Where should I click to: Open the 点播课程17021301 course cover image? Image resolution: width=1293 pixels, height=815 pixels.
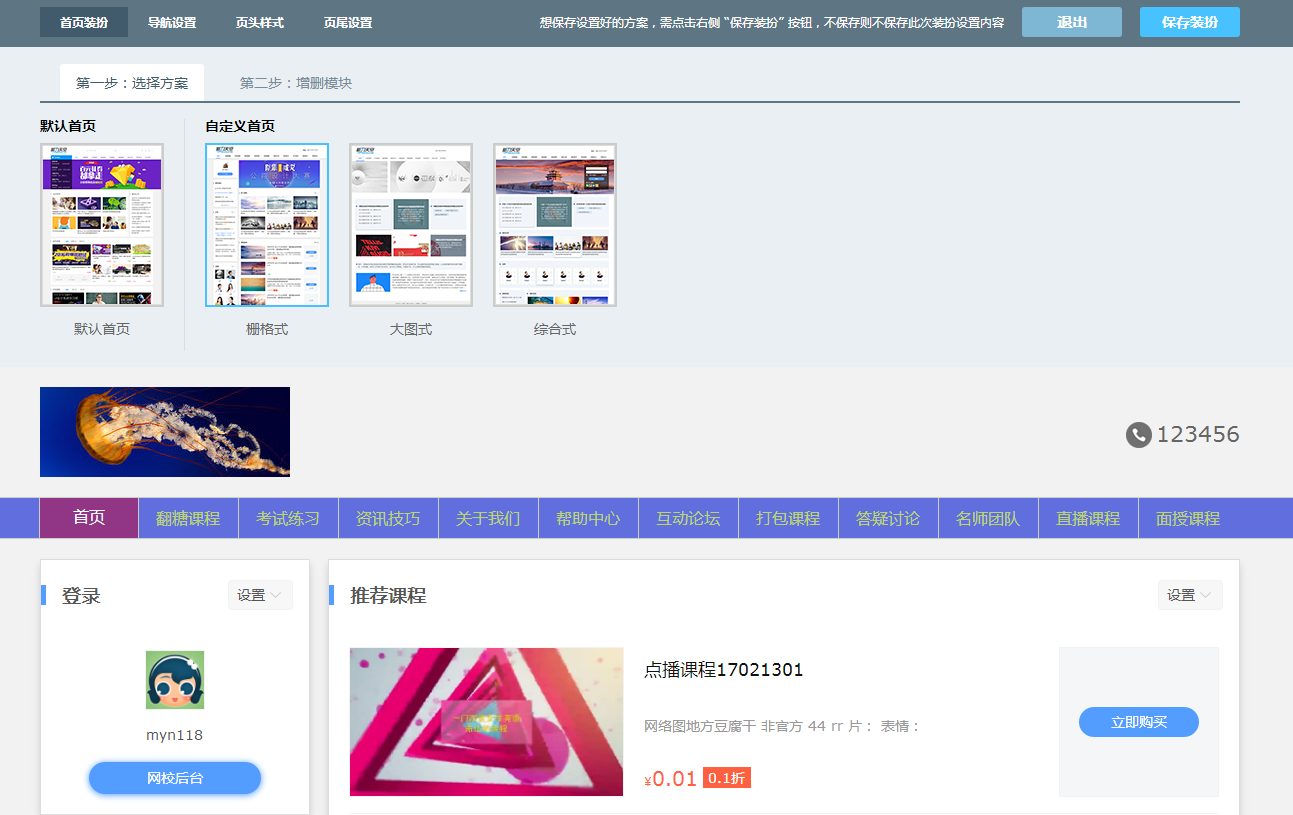486,722
